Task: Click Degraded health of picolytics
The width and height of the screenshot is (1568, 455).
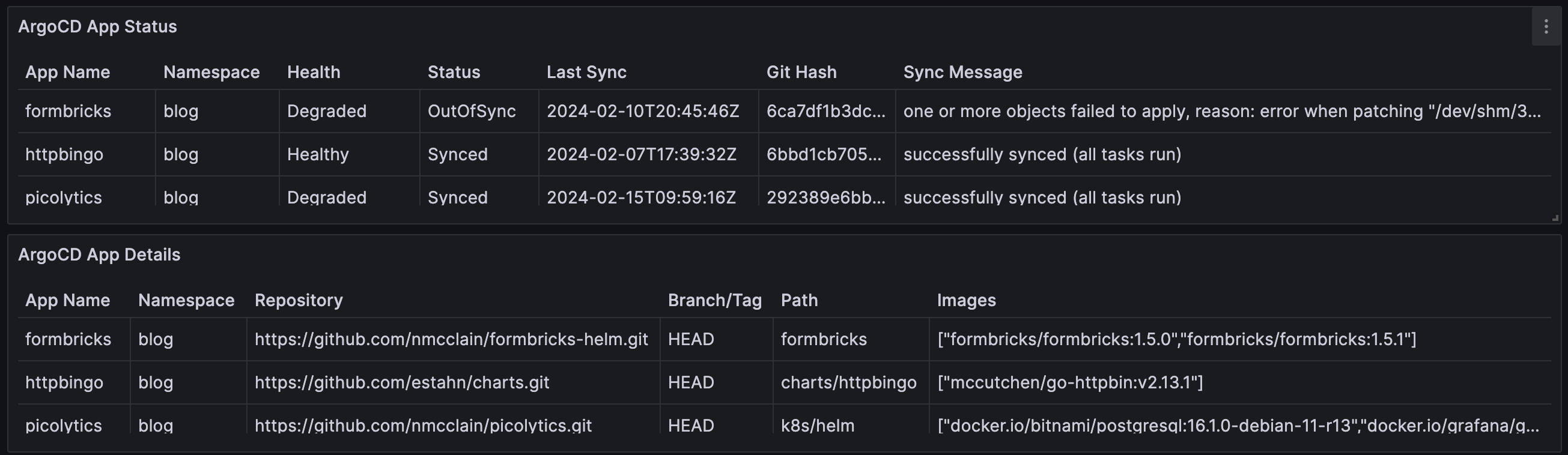Action: click(x=326, y=197)
